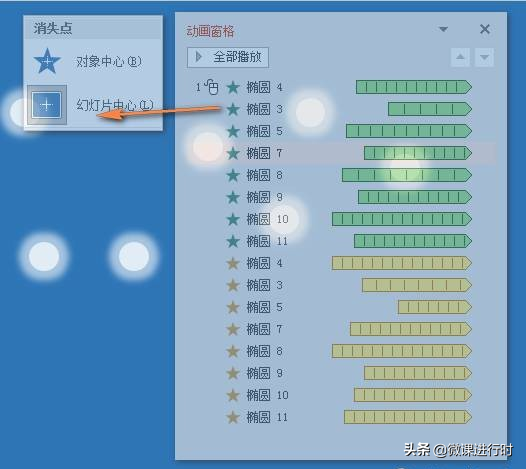
Task: Click the gold star icon beside yellow-bar 椭圆 3
Action: [233, 285]
